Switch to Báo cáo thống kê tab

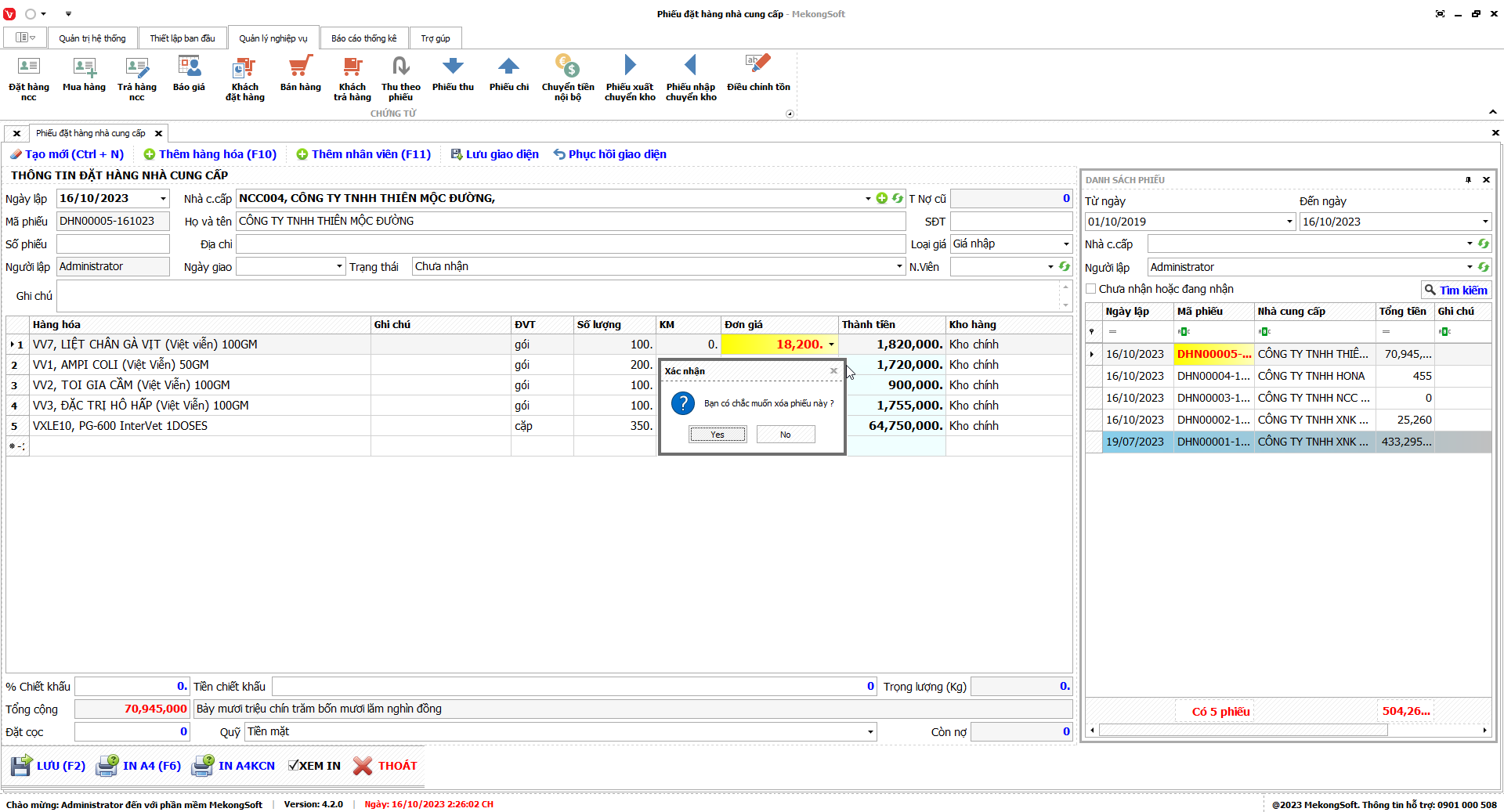tap(363, 38)
